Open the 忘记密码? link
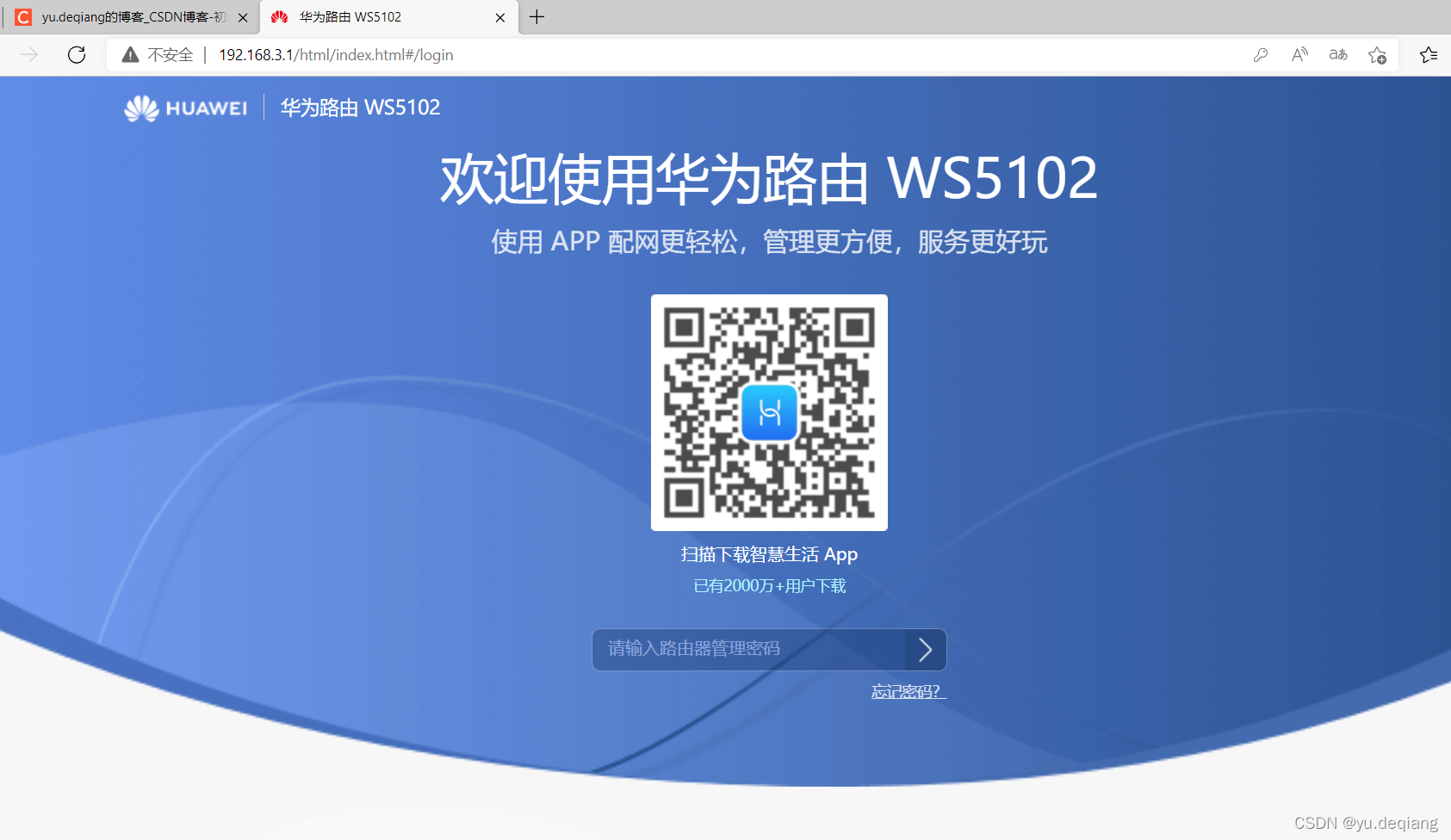 [x=908, y=691]
